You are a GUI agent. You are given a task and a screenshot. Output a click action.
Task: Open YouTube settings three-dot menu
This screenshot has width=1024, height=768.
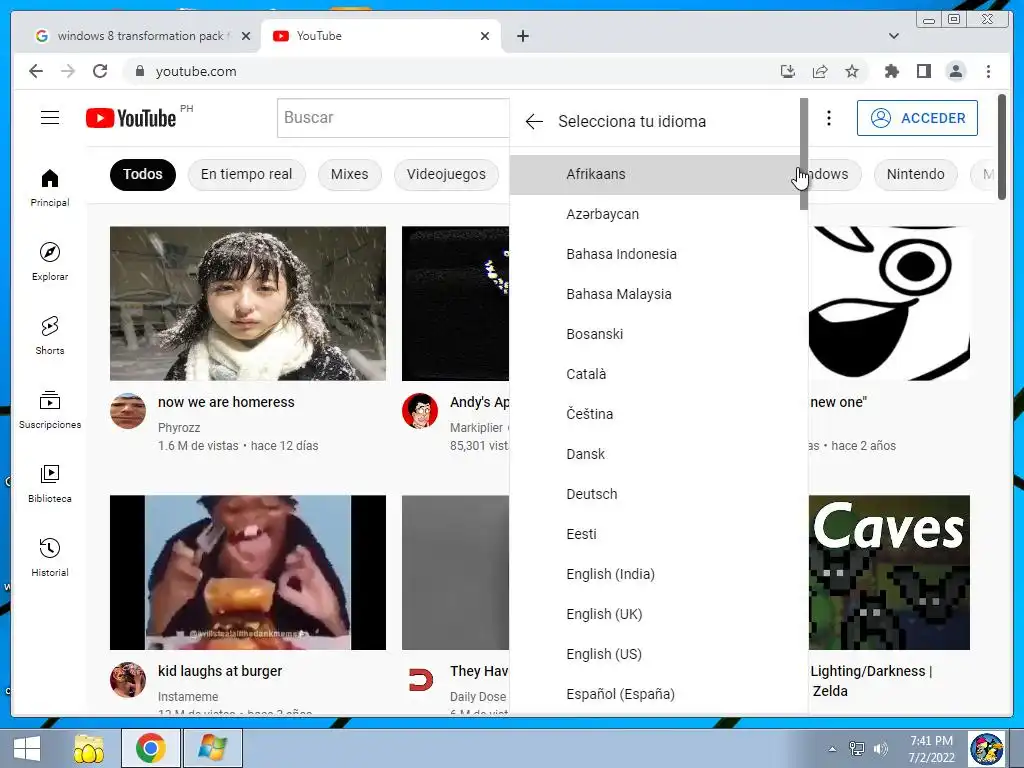pos(829,118)
